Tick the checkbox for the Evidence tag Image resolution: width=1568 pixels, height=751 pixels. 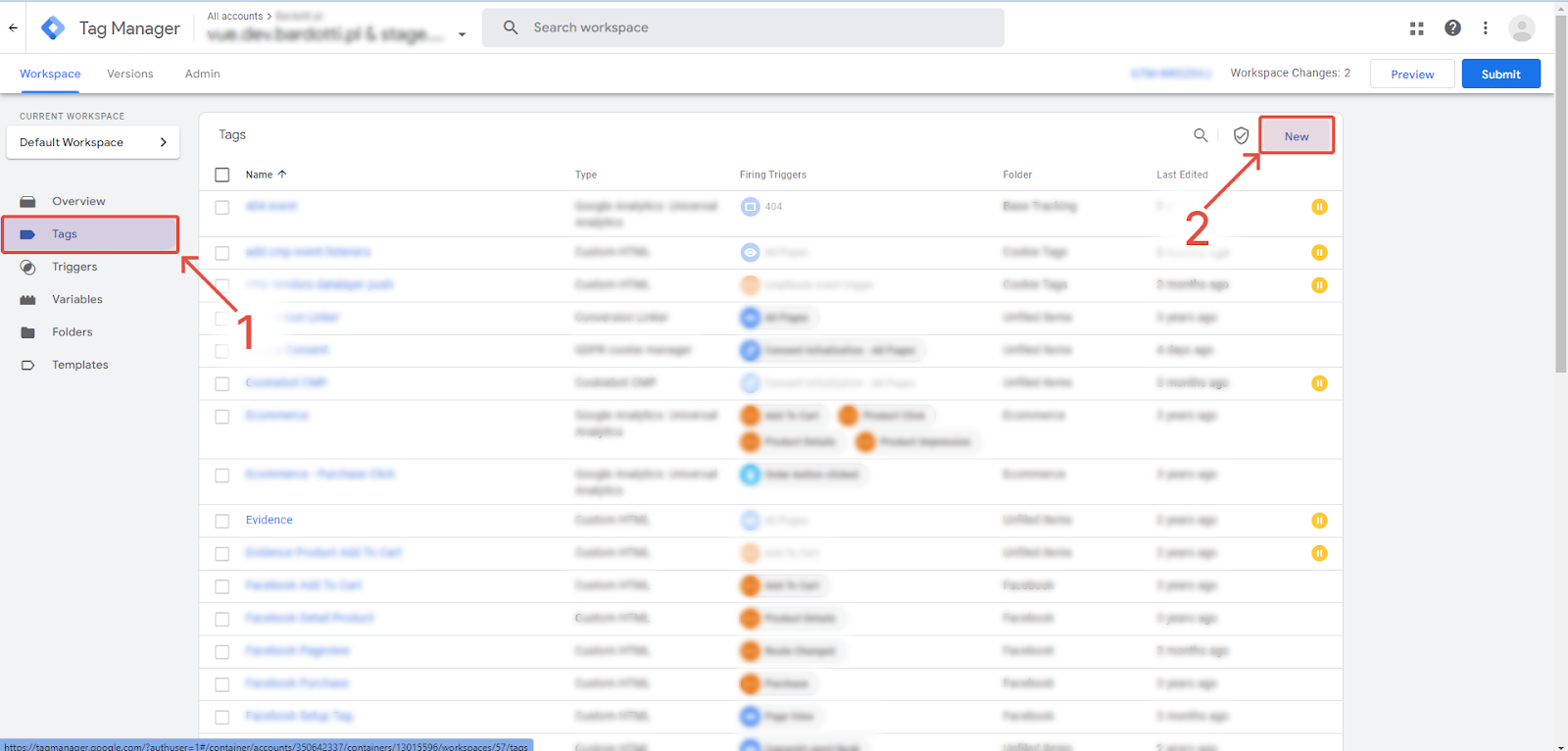pyautogui.click(x=222, y=521)
